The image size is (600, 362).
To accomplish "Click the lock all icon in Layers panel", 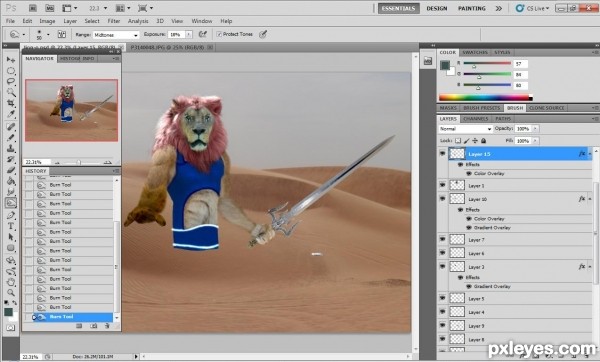I will (x=484, y=141).
